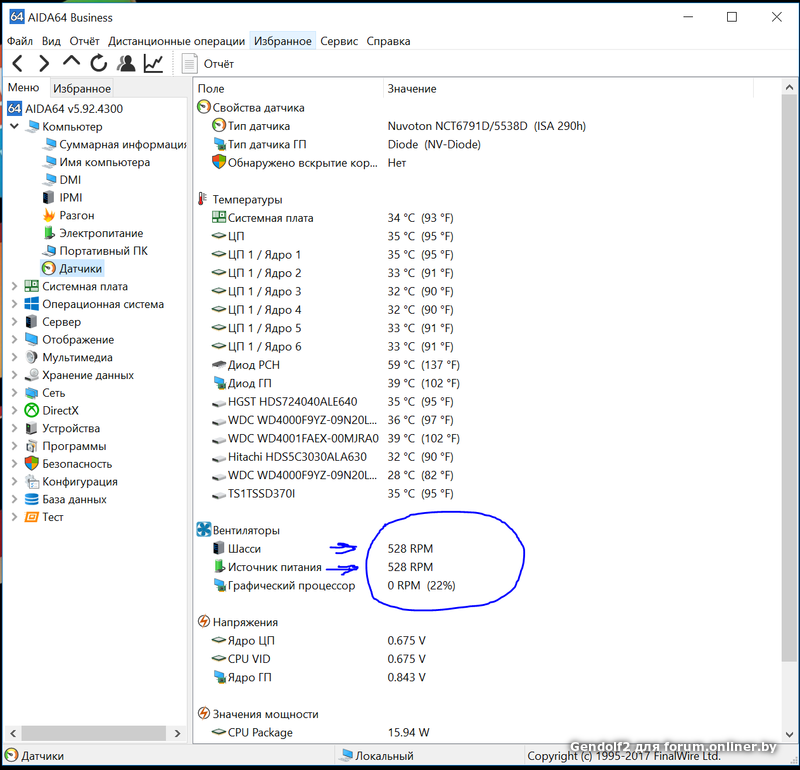
Task: Select the DMI tree item
Action: (x=70, y=180)
